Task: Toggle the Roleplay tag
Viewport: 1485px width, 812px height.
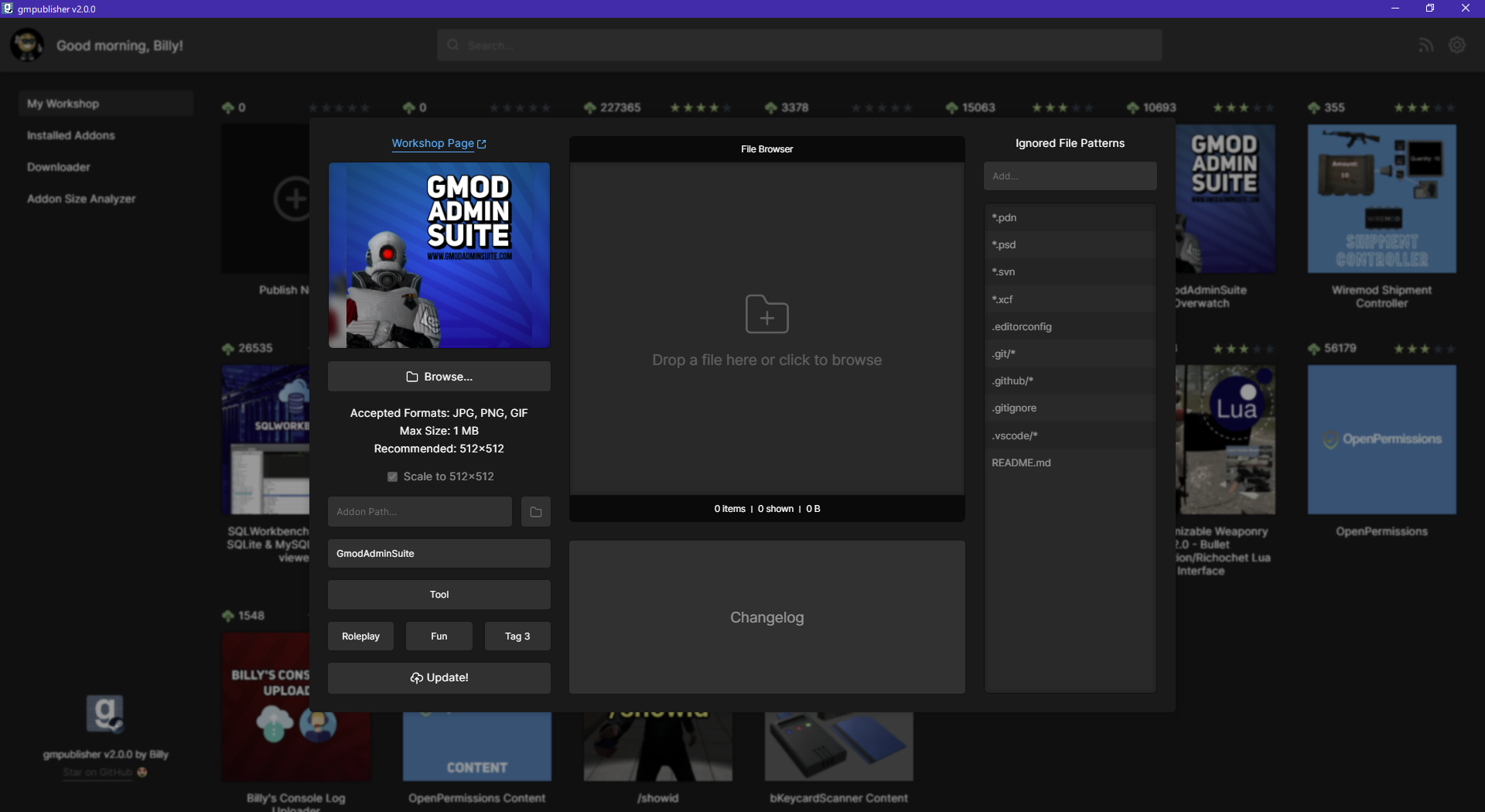Action: click(360, 636)
